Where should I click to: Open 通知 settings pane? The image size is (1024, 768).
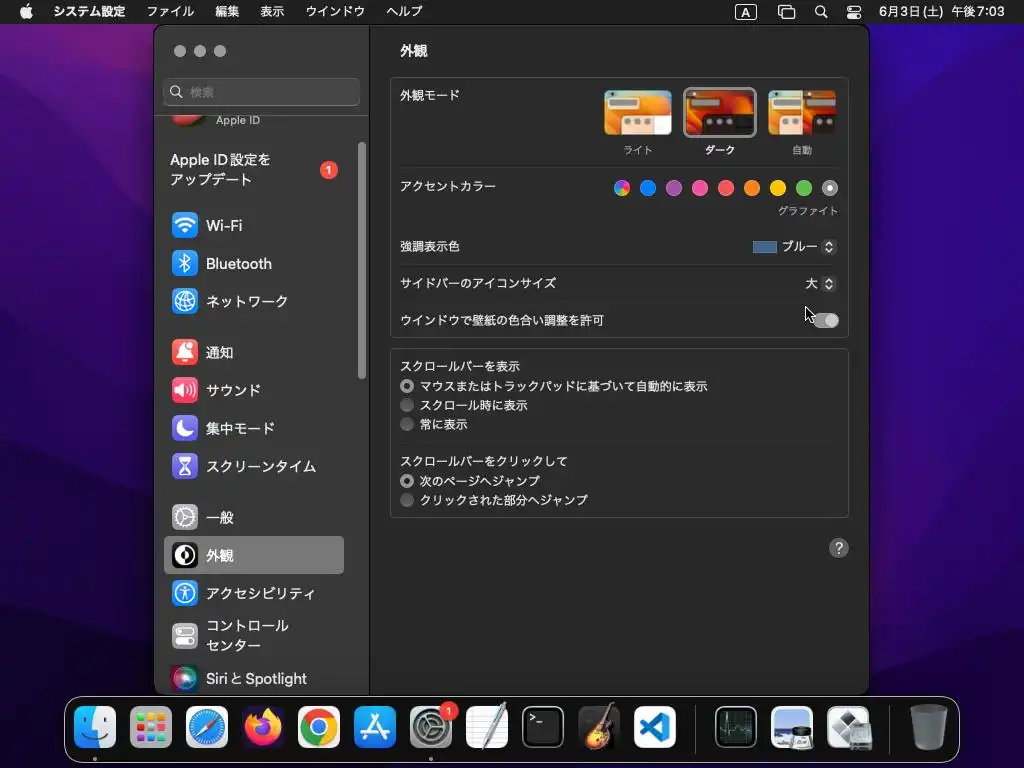253,352
